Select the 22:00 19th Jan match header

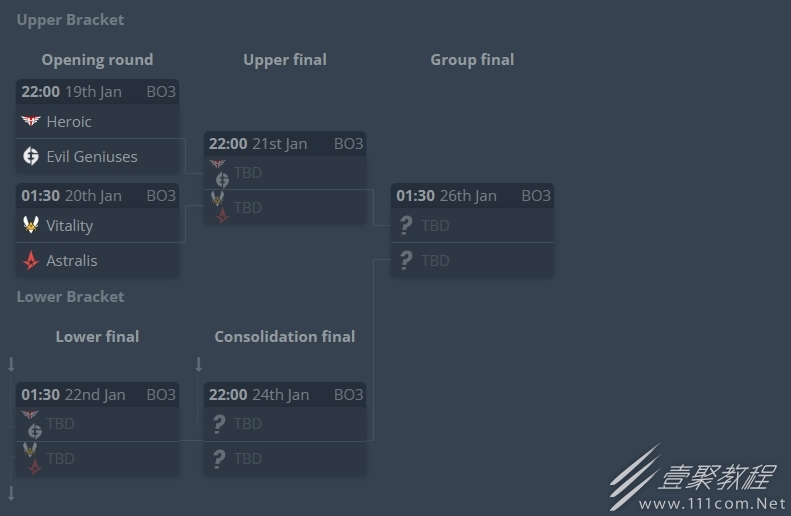[97, 92]
